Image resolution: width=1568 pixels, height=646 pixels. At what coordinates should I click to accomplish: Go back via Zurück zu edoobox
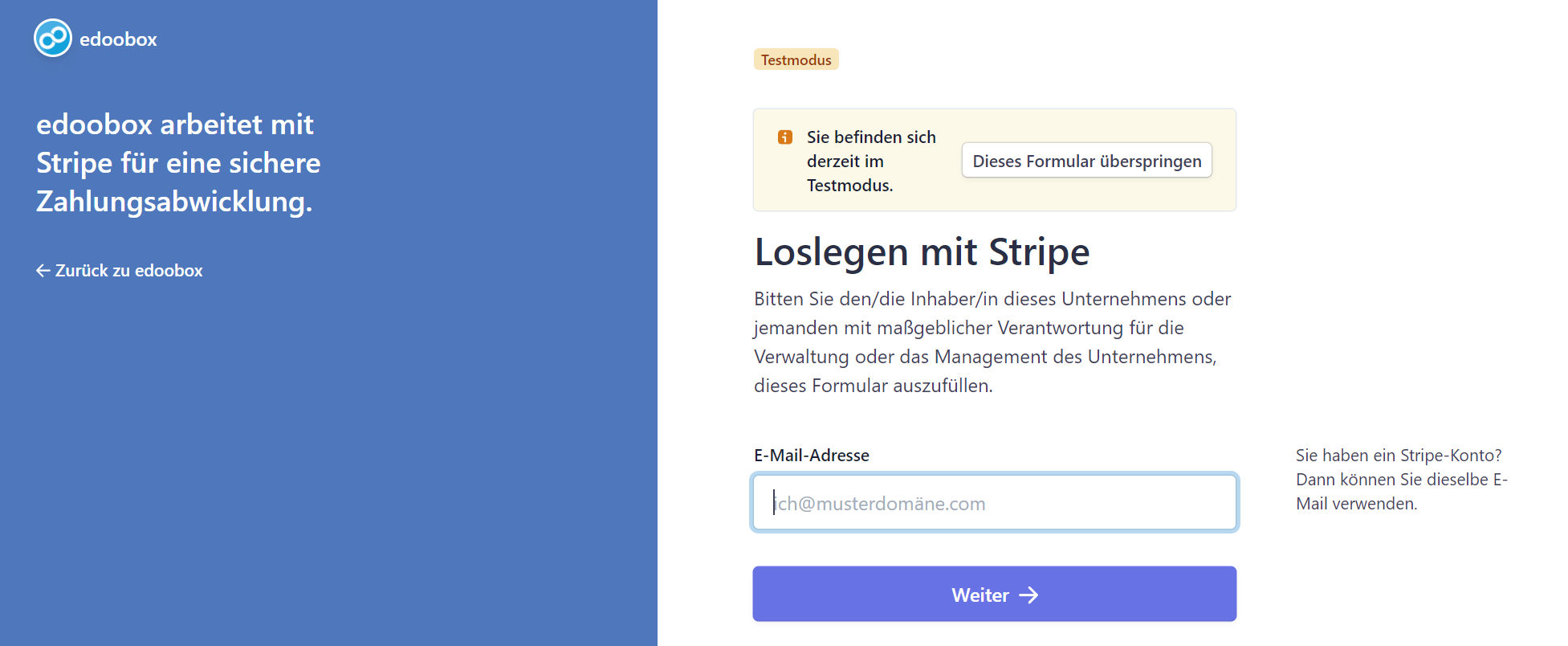coord(128,271)
